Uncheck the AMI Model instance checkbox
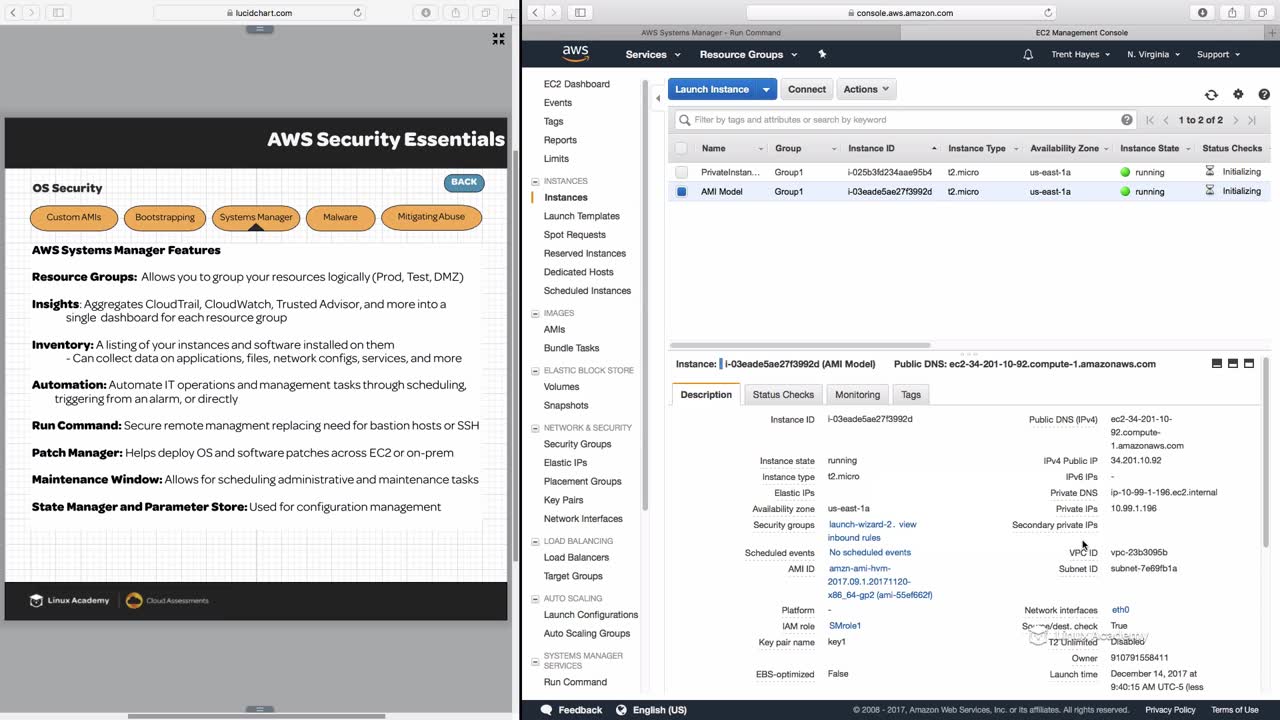This screenshot has height=720, width=1280. coord(682,191)
